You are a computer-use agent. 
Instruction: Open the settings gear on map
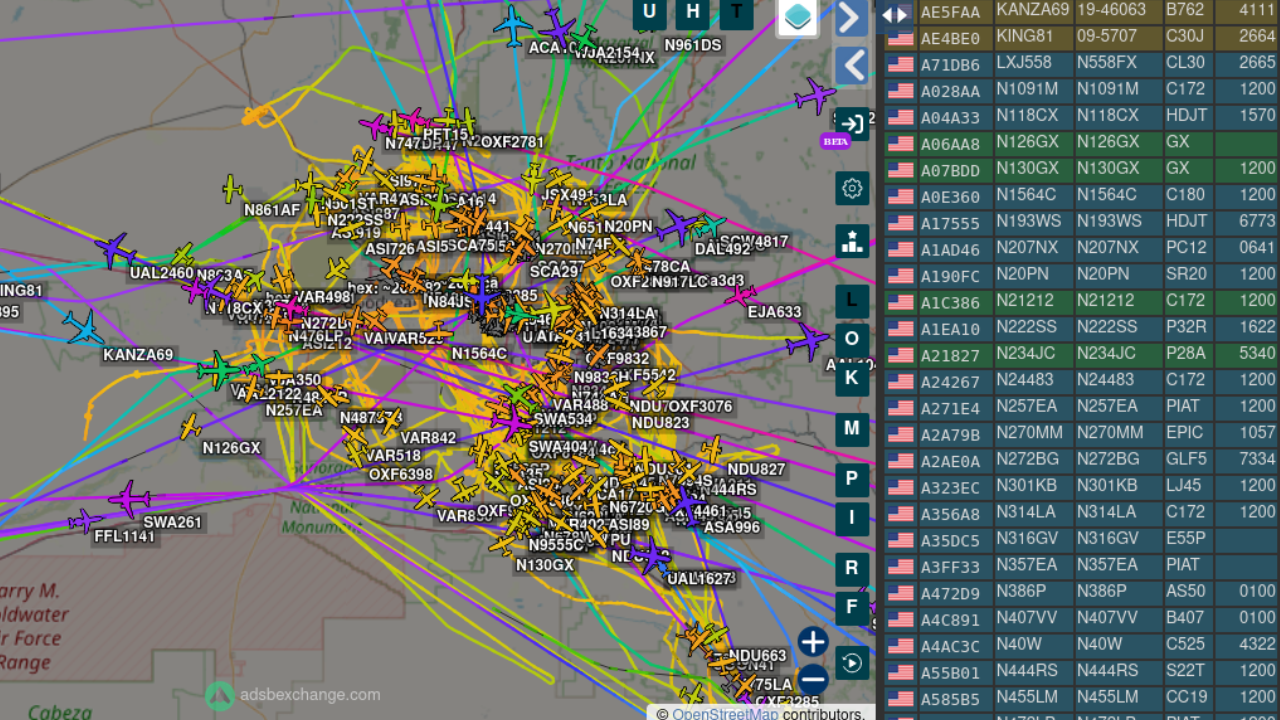tap(852, 188)
